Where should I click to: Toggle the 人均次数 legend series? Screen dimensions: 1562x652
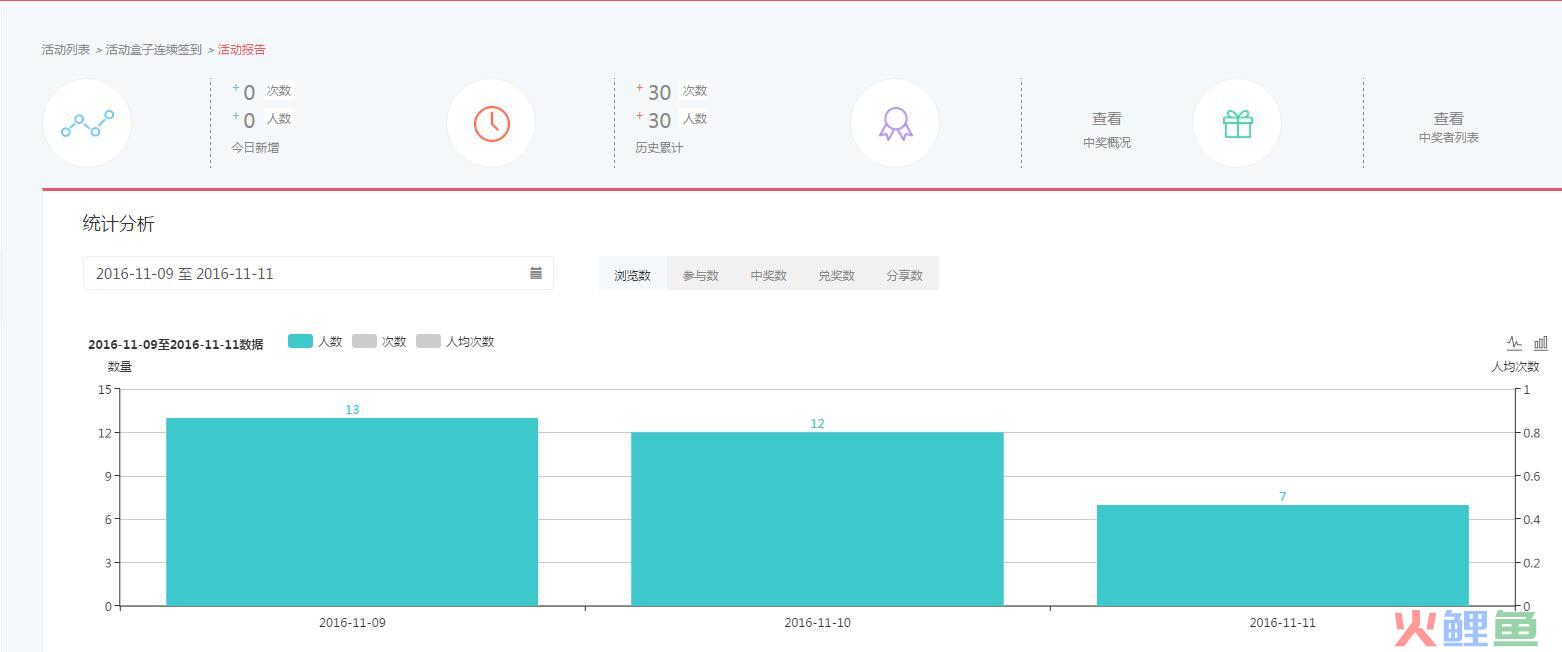click(x=455, y=341)
